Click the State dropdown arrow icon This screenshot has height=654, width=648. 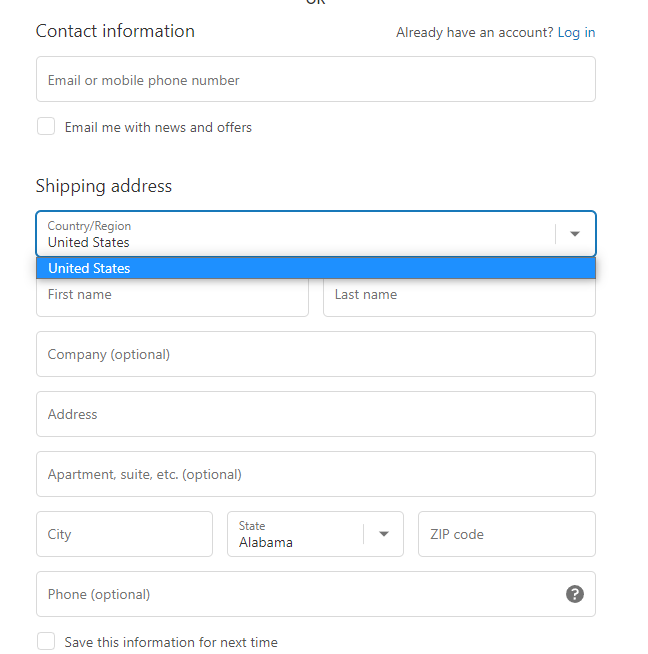[x=383, y=534]
